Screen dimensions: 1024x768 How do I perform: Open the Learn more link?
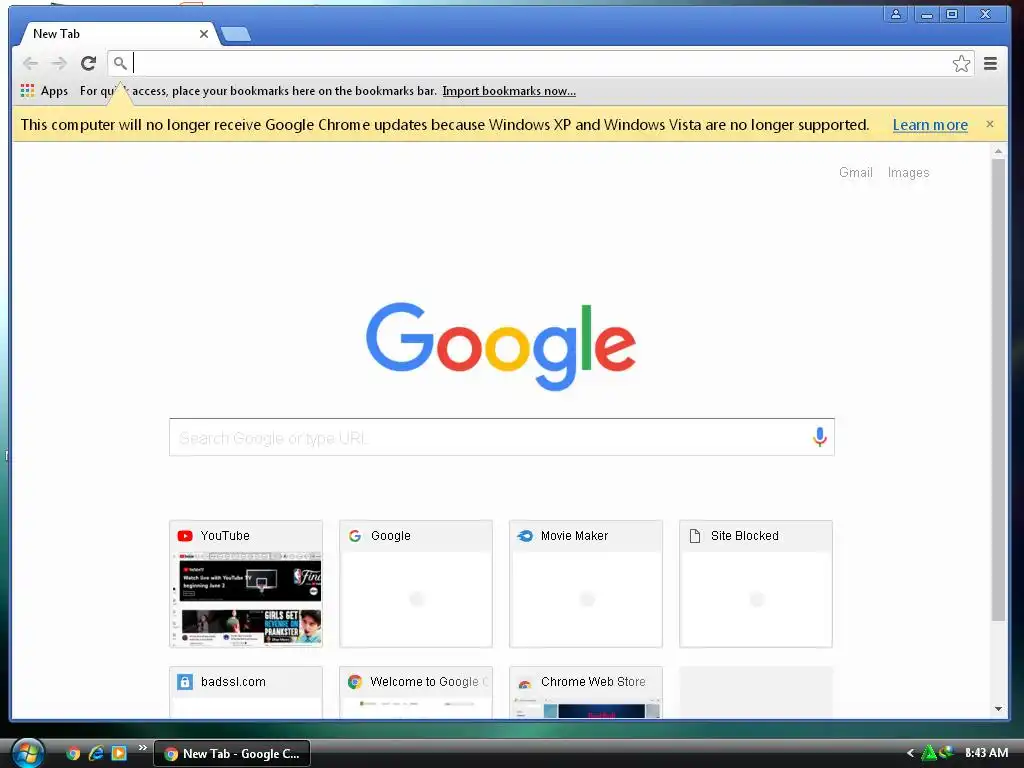click(930, 125)
